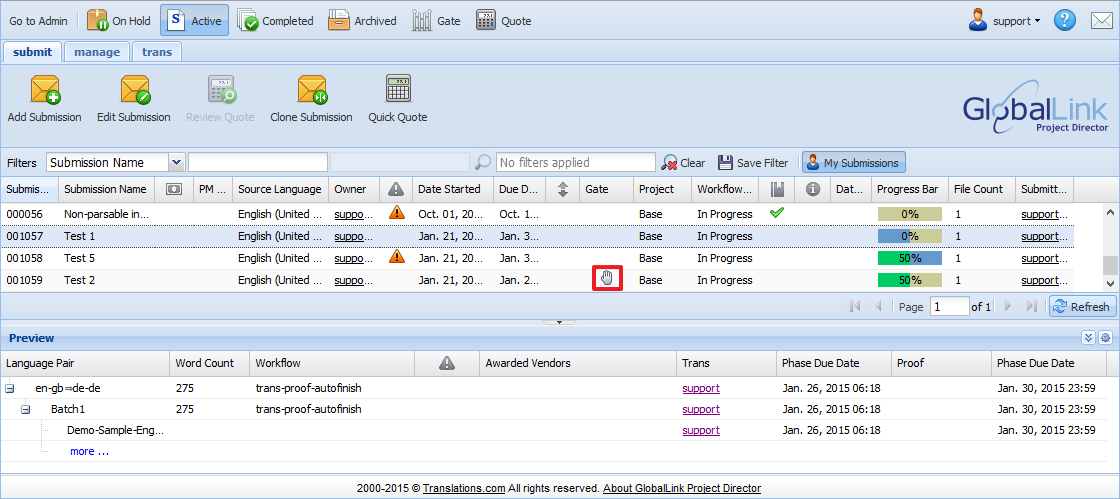Collapse the grid using splitter arrow
Screen dimensions: 1120x499
point(559,322)
